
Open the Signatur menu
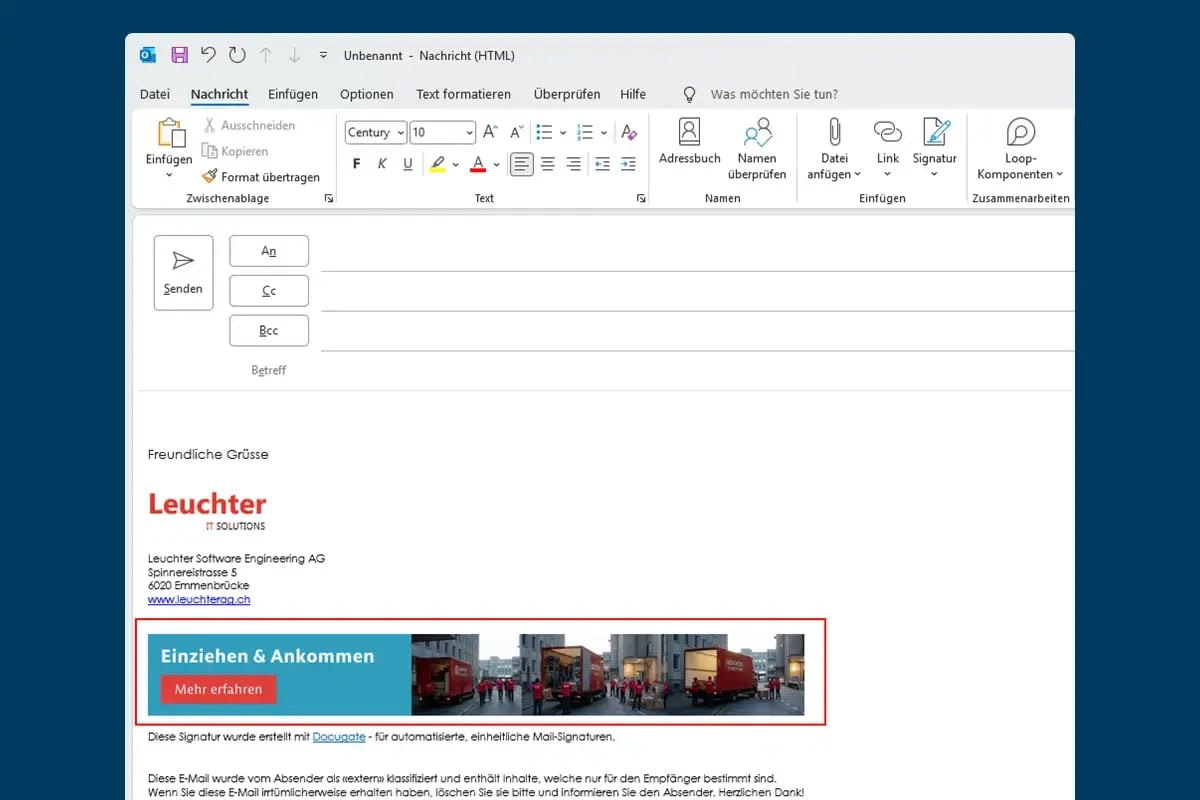[x=935, y=148]
